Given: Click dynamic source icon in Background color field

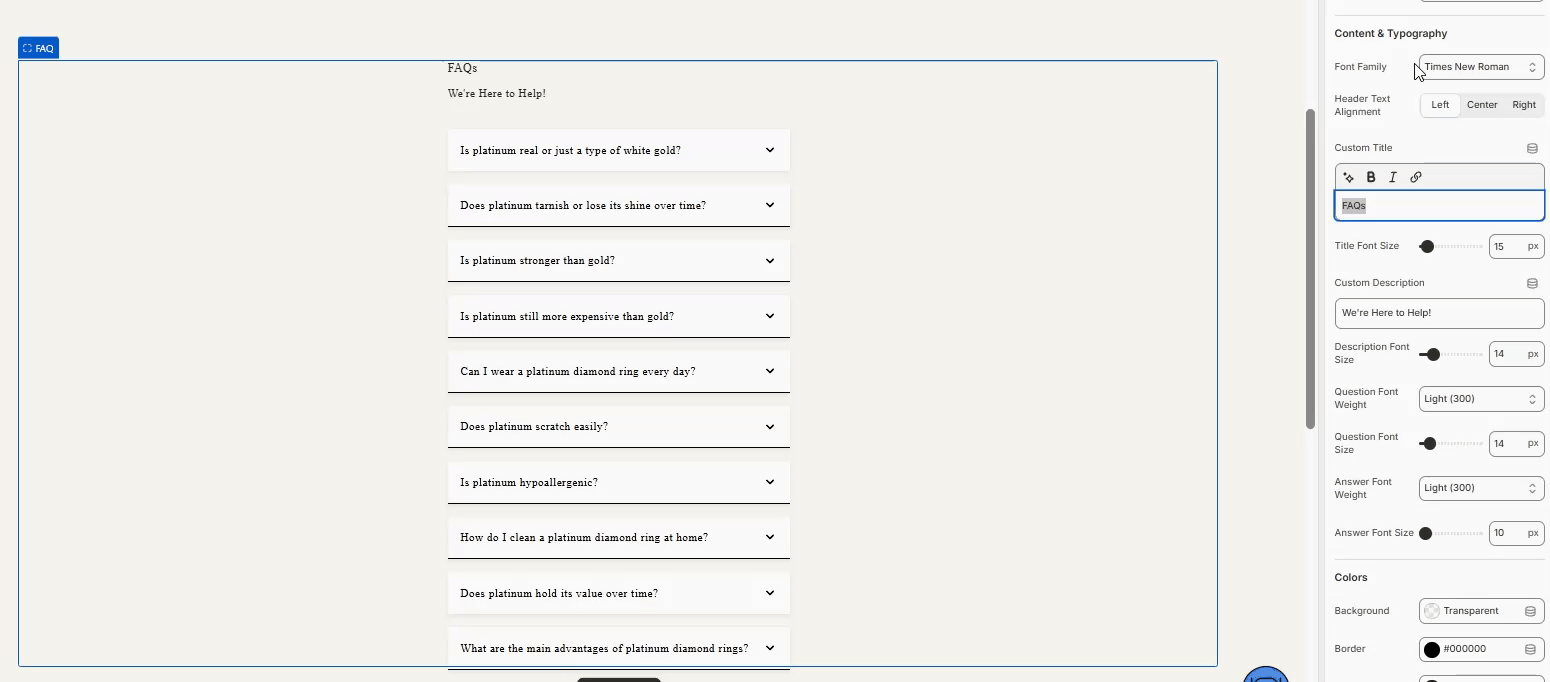Looking at the screenshot, I should pos(1530,611).
